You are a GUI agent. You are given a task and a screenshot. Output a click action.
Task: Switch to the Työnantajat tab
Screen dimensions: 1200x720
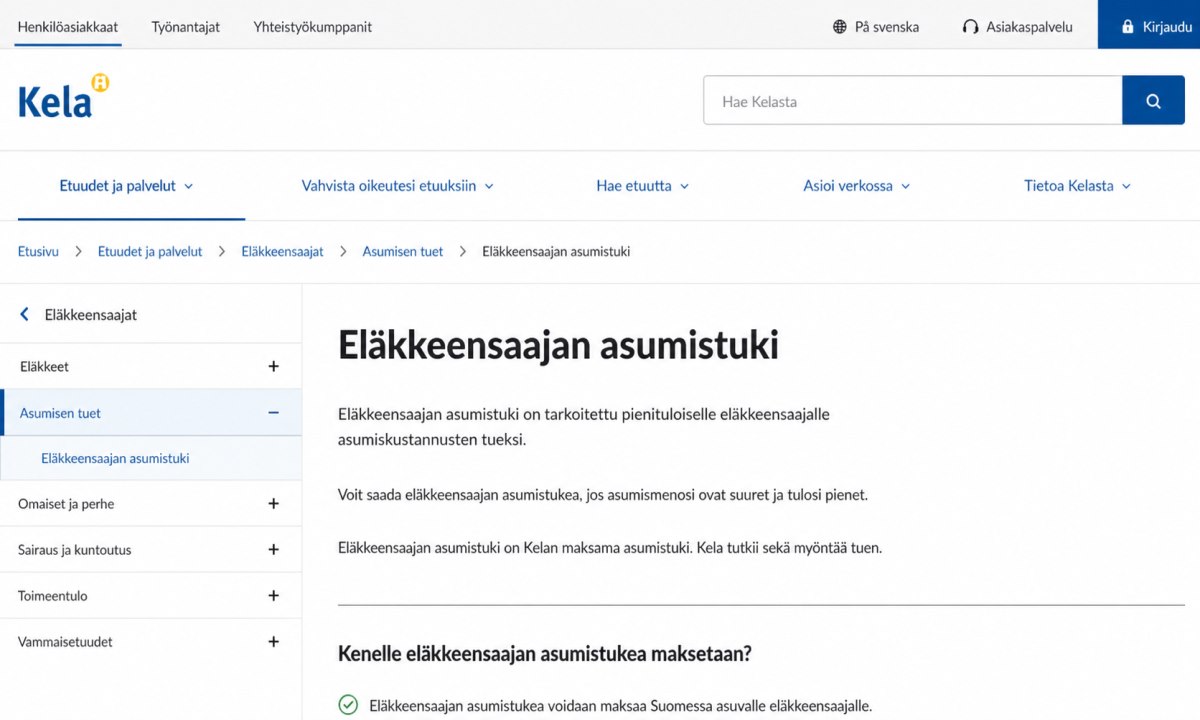coord(186,27)
